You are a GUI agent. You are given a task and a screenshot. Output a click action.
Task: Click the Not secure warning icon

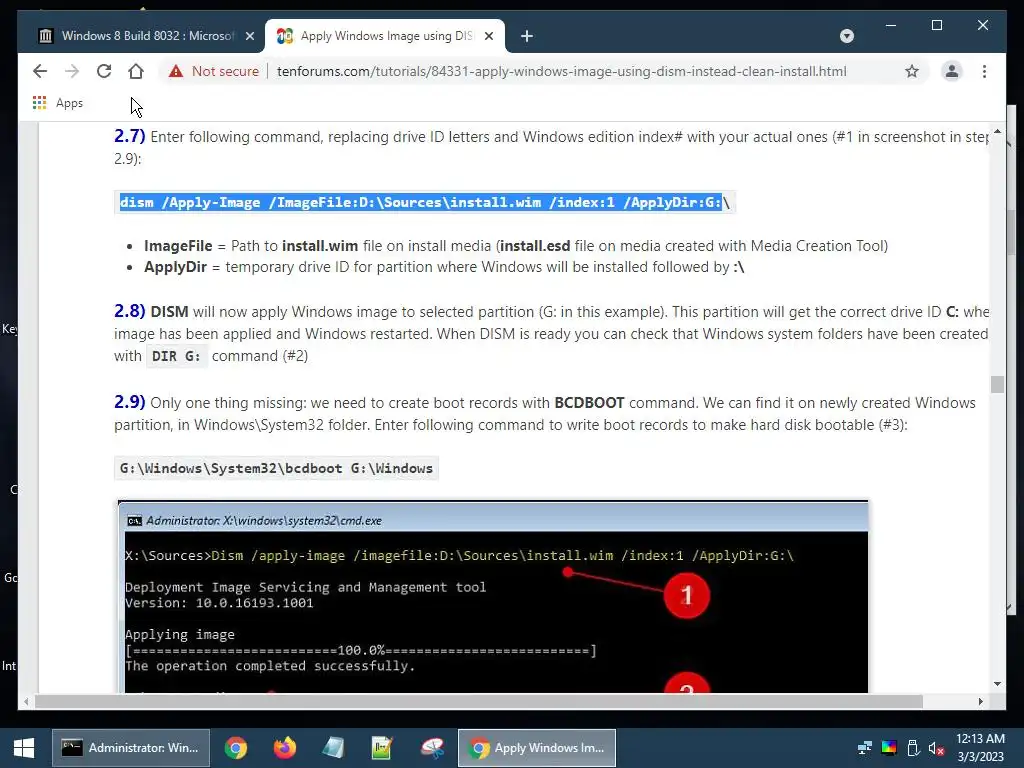coord(176,71)
